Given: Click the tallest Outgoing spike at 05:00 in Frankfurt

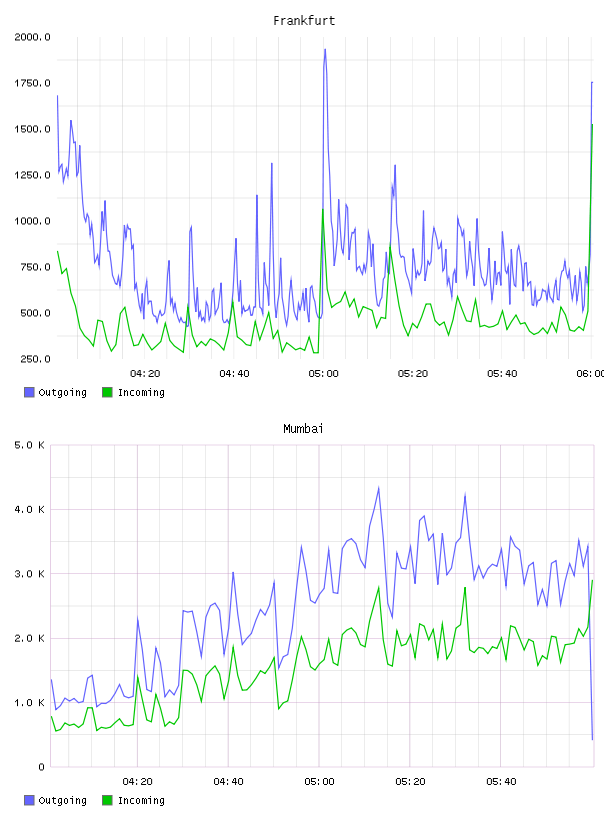Looking at the screenshot, I should pyautogui.click(x=325, y=52).
